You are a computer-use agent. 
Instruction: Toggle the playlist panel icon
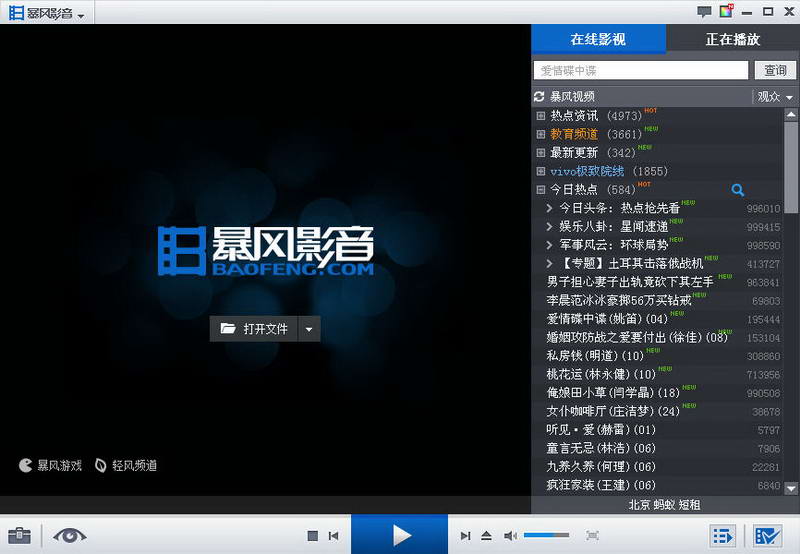[x=723, y=536]
